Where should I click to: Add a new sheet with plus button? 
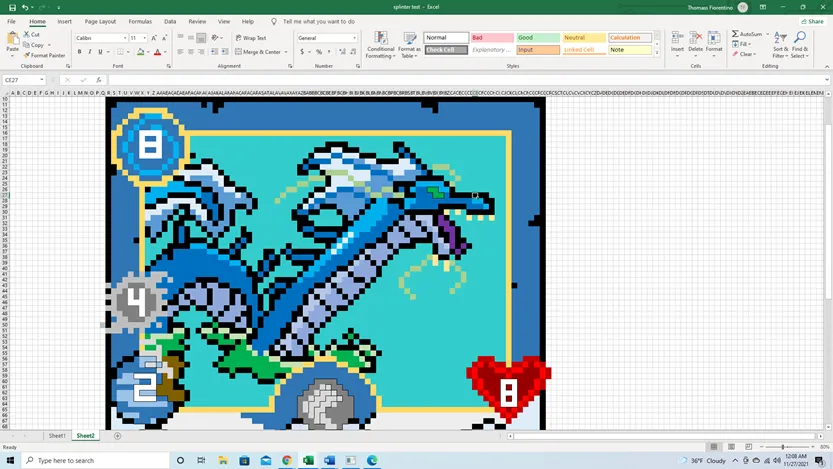pyautogui.click(x=117, y=436)
